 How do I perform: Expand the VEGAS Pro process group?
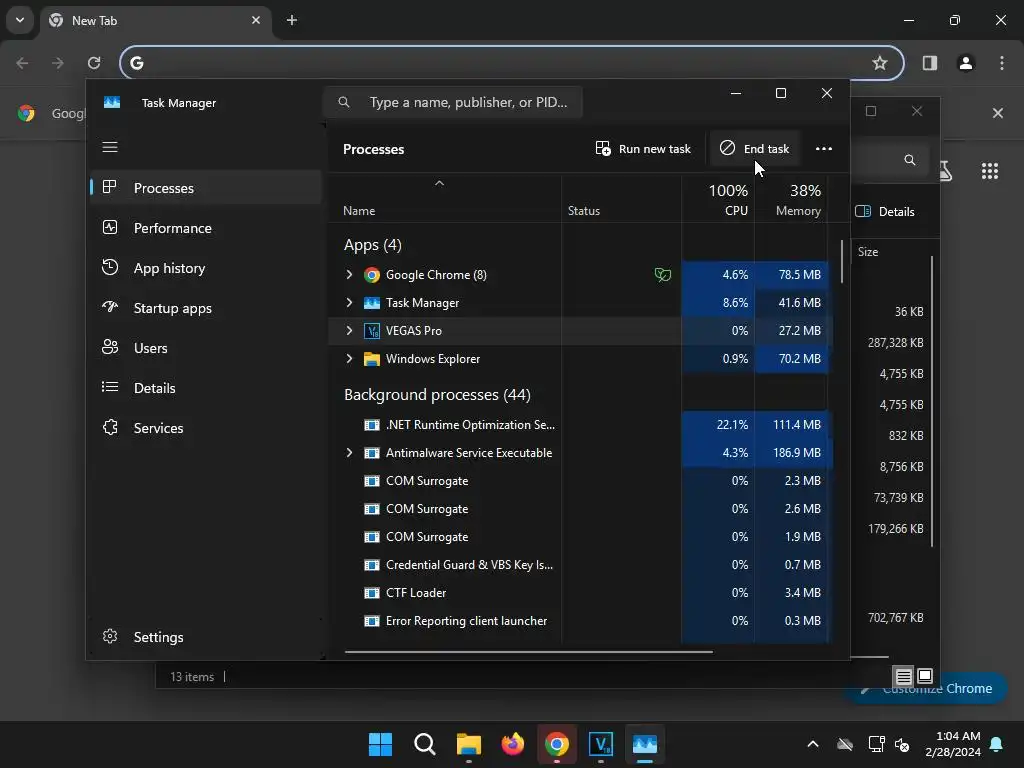(349, 331)
